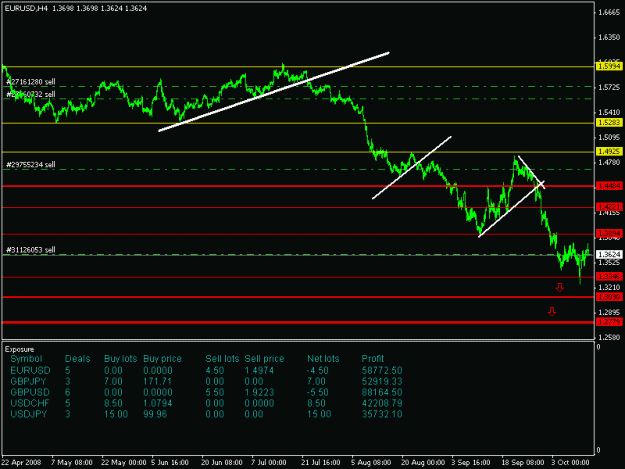Click GBPUSD net lots value -5.50
The height and width of the screenshot is (469, 625).
click(x=318, y=392)
